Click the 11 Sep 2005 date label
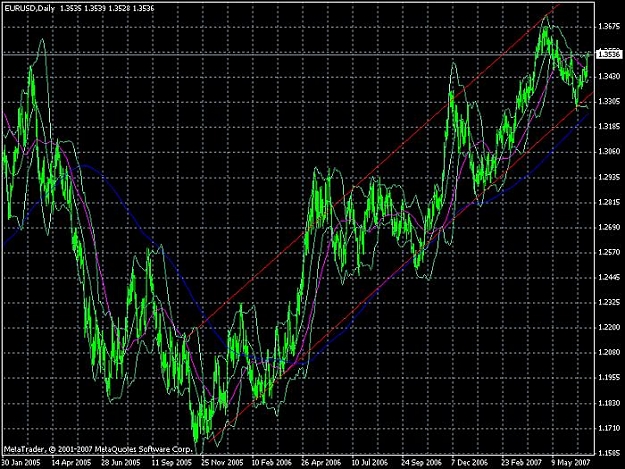This screenshot has width=625, height=469. coord(171,463)
